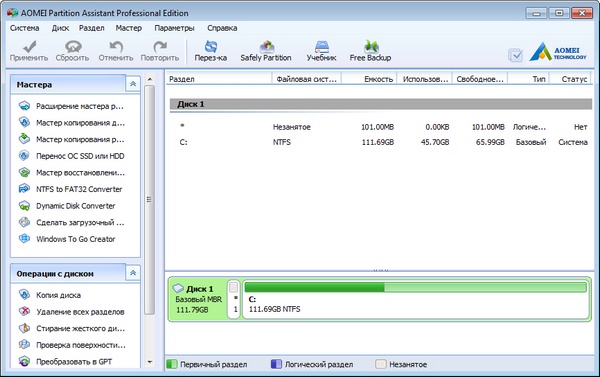Sort by Статус column header
The height and width of the screenshot is (377, 600).
[x=571, y=79]
